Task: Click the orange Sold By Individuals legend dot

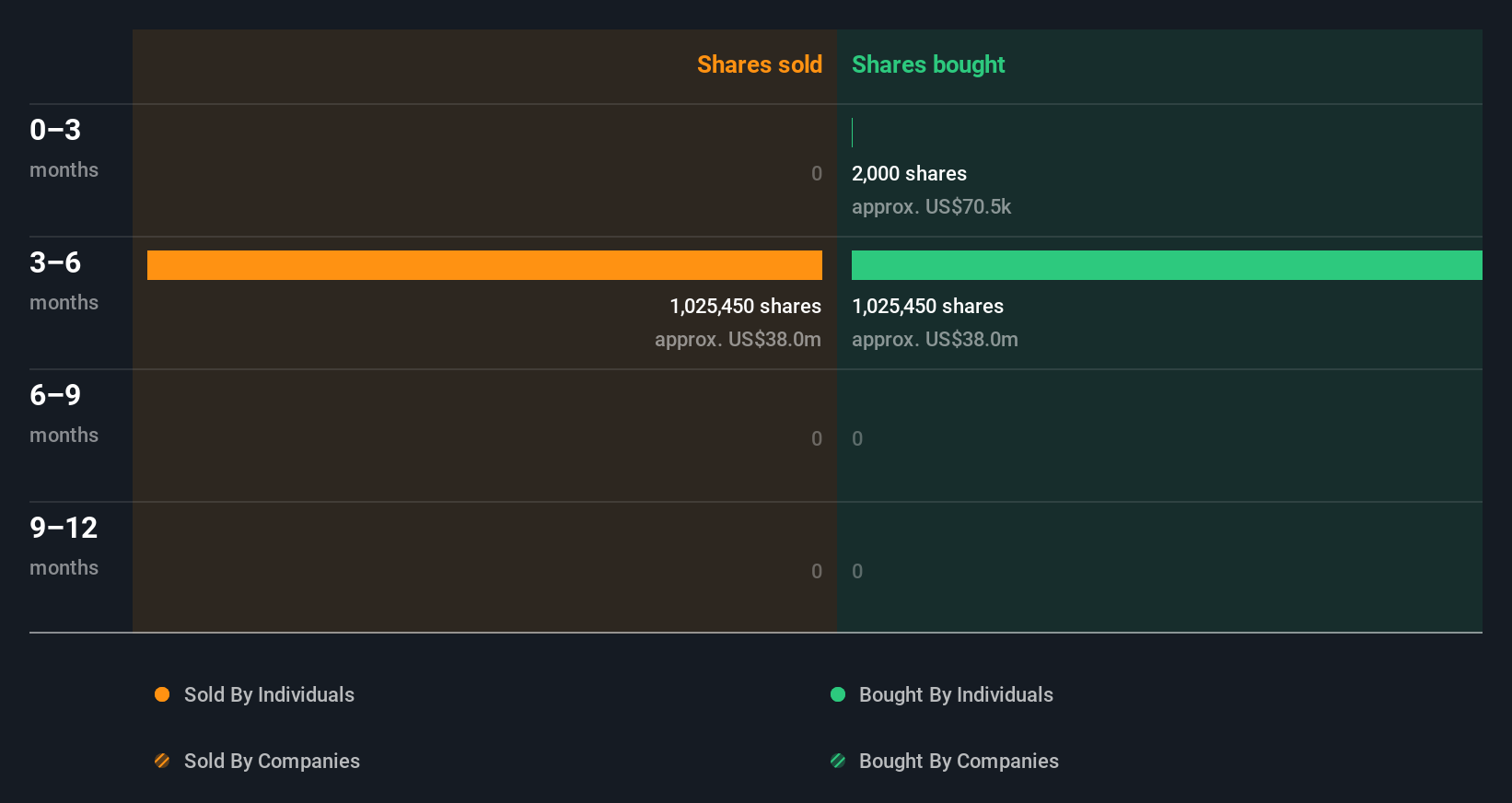Action: (x=162, y=694)
